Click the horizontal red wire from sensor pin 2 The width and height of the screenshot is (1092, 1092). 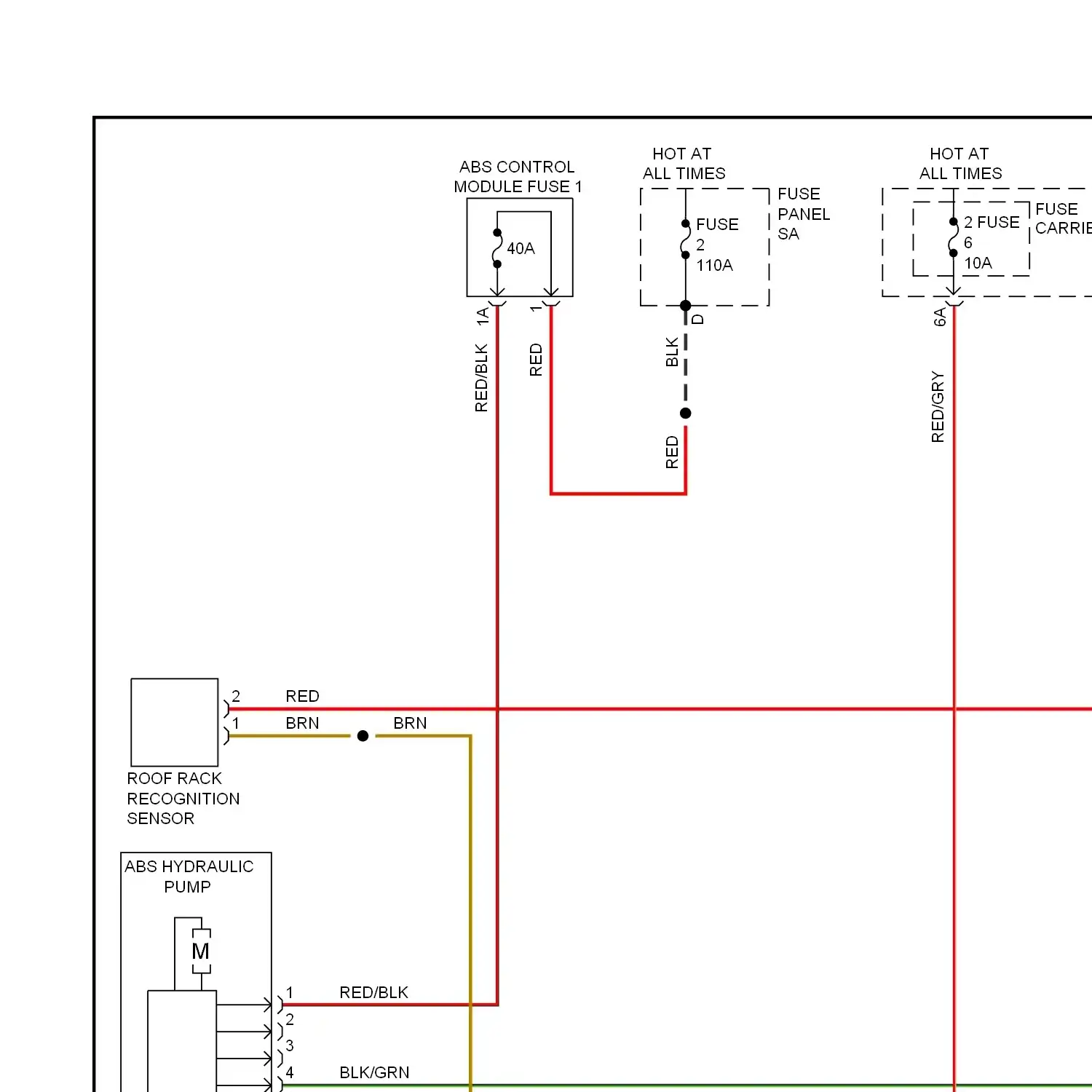(x=660, y=709)
